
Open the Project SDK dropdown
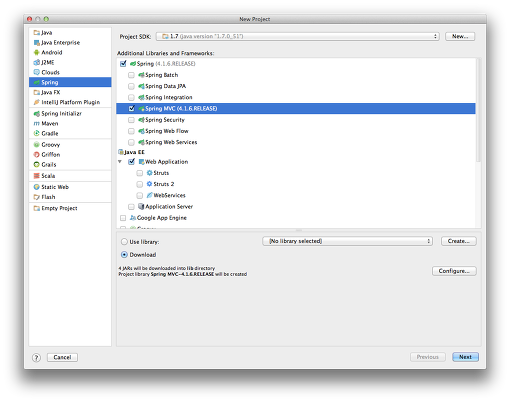tap(298, 36)
